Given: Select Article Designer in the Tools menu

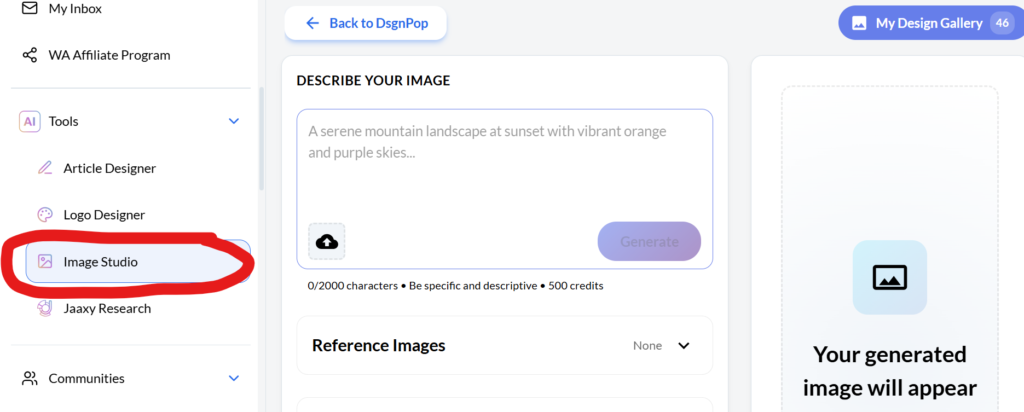Looking at the screenshot, I should tap(109, 168).
